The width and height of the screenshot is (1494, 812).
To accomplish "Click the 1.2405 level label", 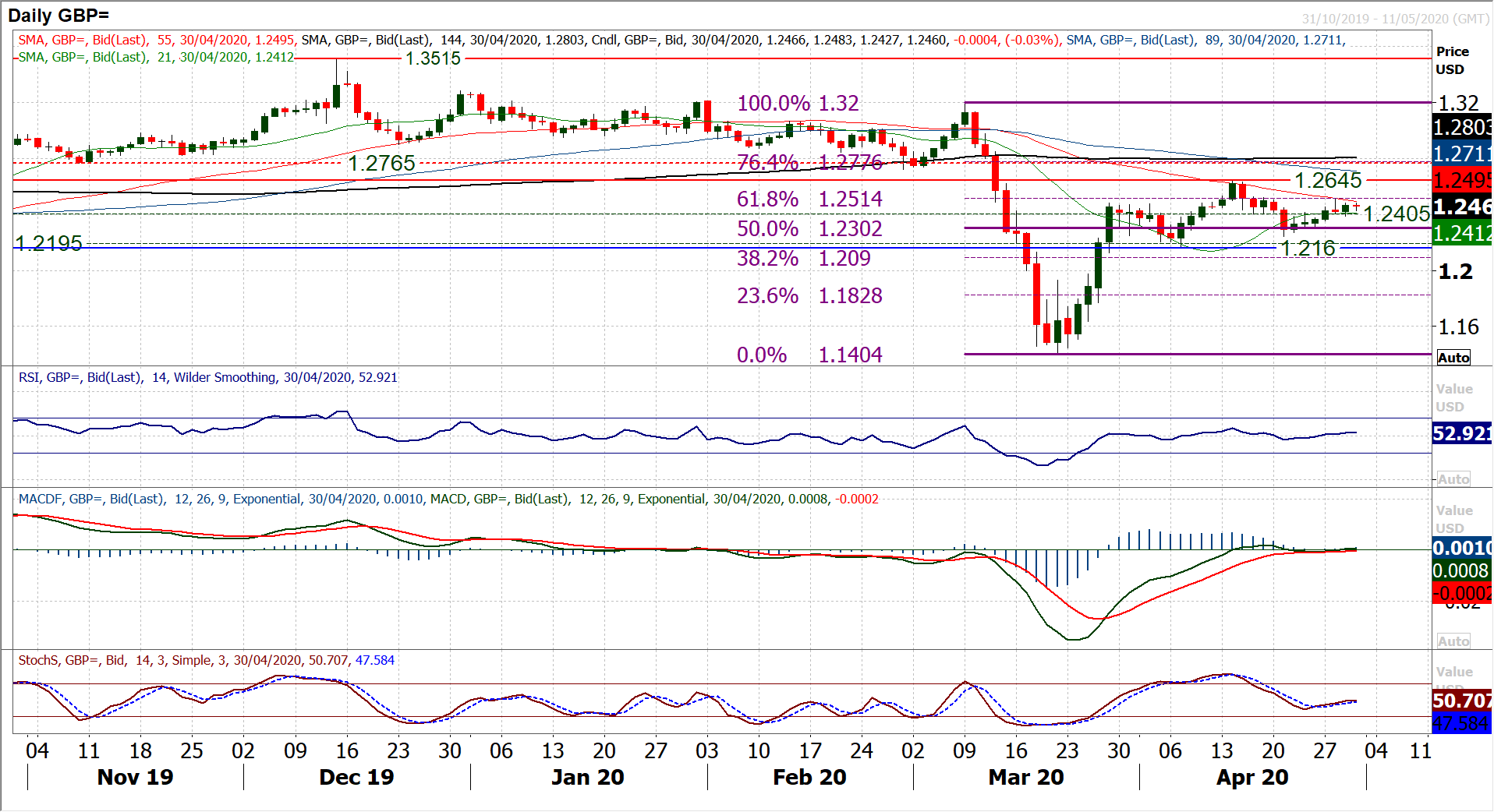I will (x=1397, y=214).
